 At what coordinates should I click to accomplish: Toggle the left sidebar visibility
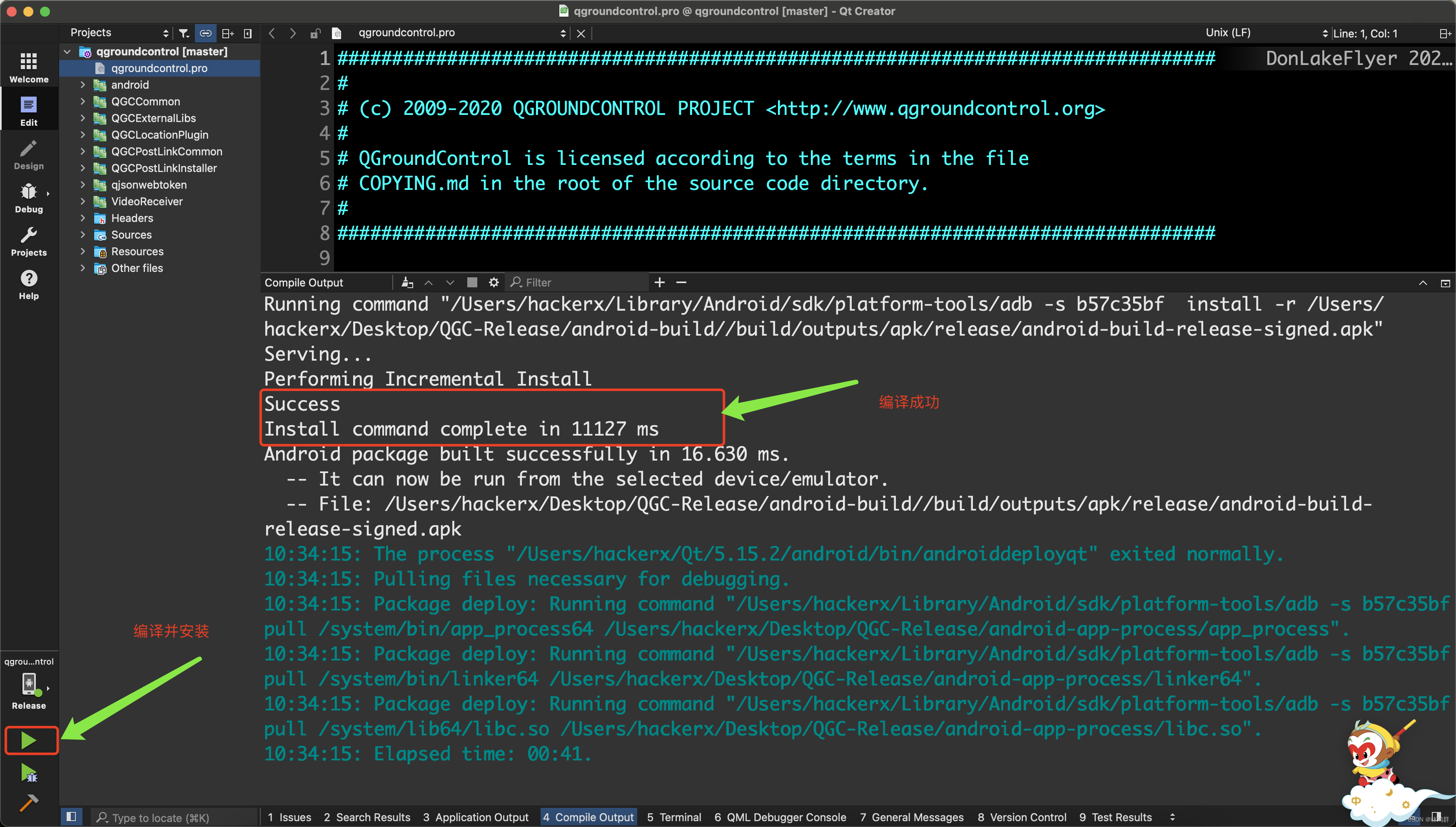coord(71,817)
